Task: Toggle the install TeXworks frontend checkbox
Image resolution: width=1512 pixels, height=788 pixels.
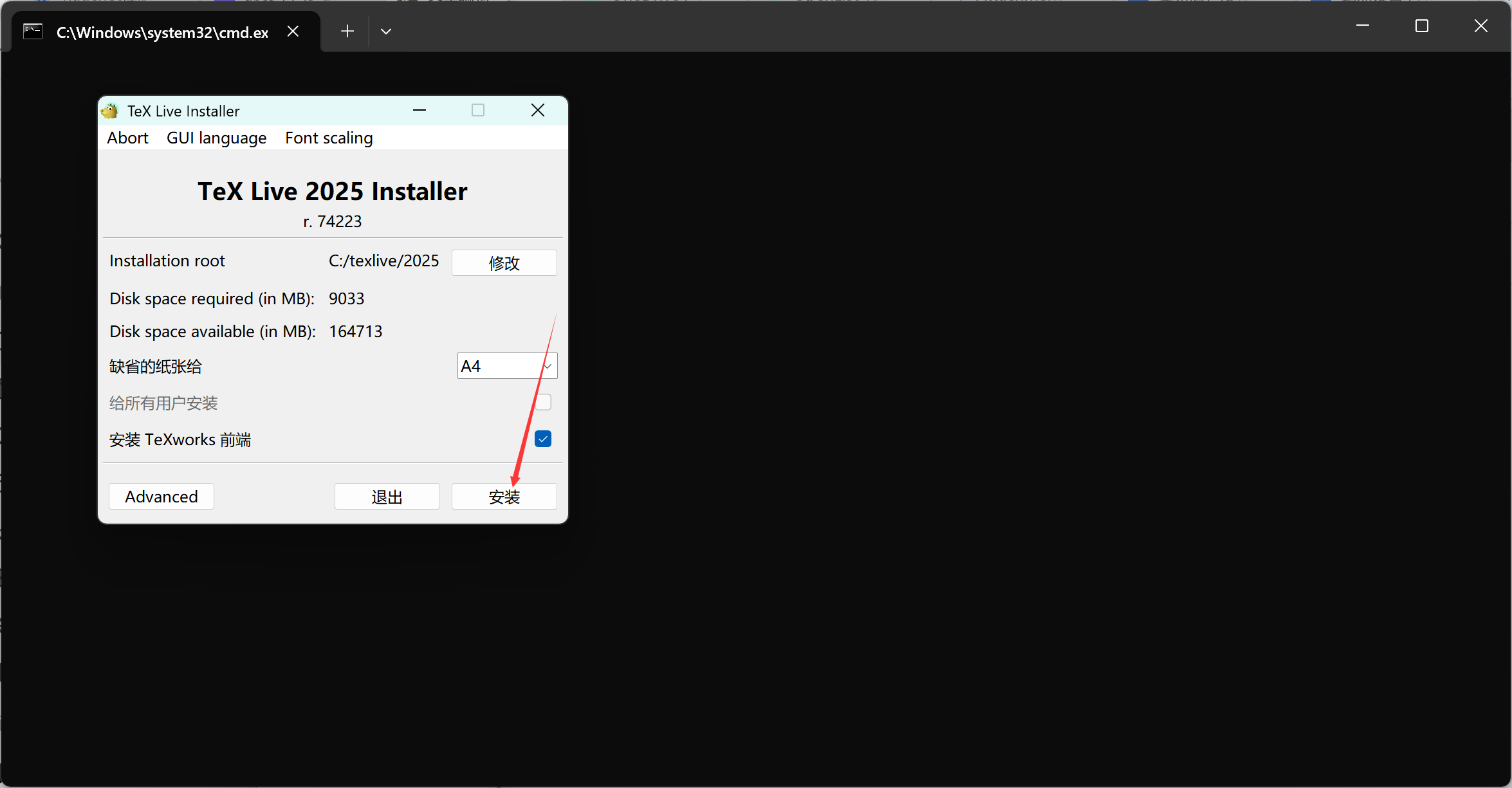Action: [x=543, y=439]
